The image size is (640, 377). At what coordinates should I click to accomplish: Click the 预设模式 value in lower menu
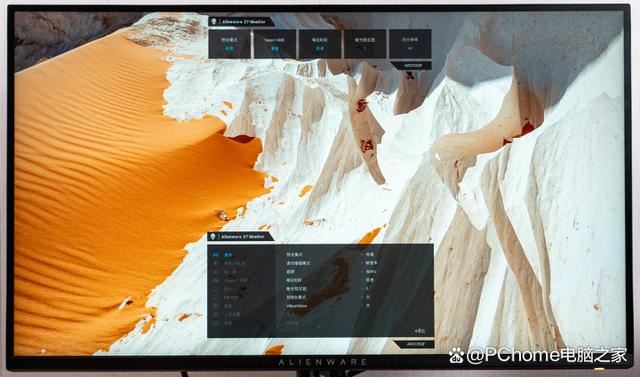coord(370,254)
